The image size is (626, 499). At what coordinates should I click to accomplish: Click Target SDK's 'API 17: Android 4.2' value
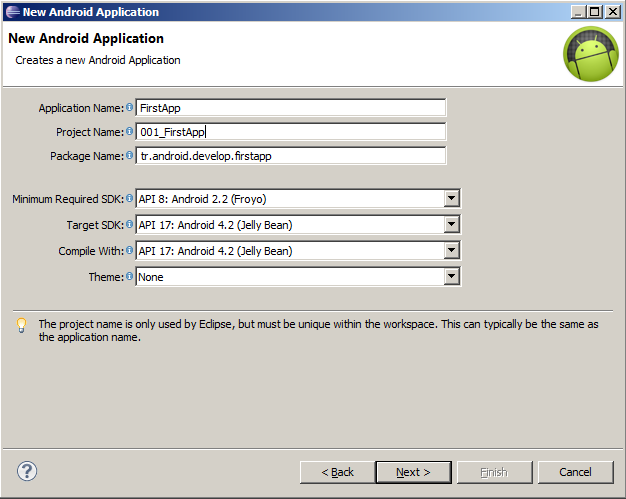pyautogui.click(x=215, y=225)
